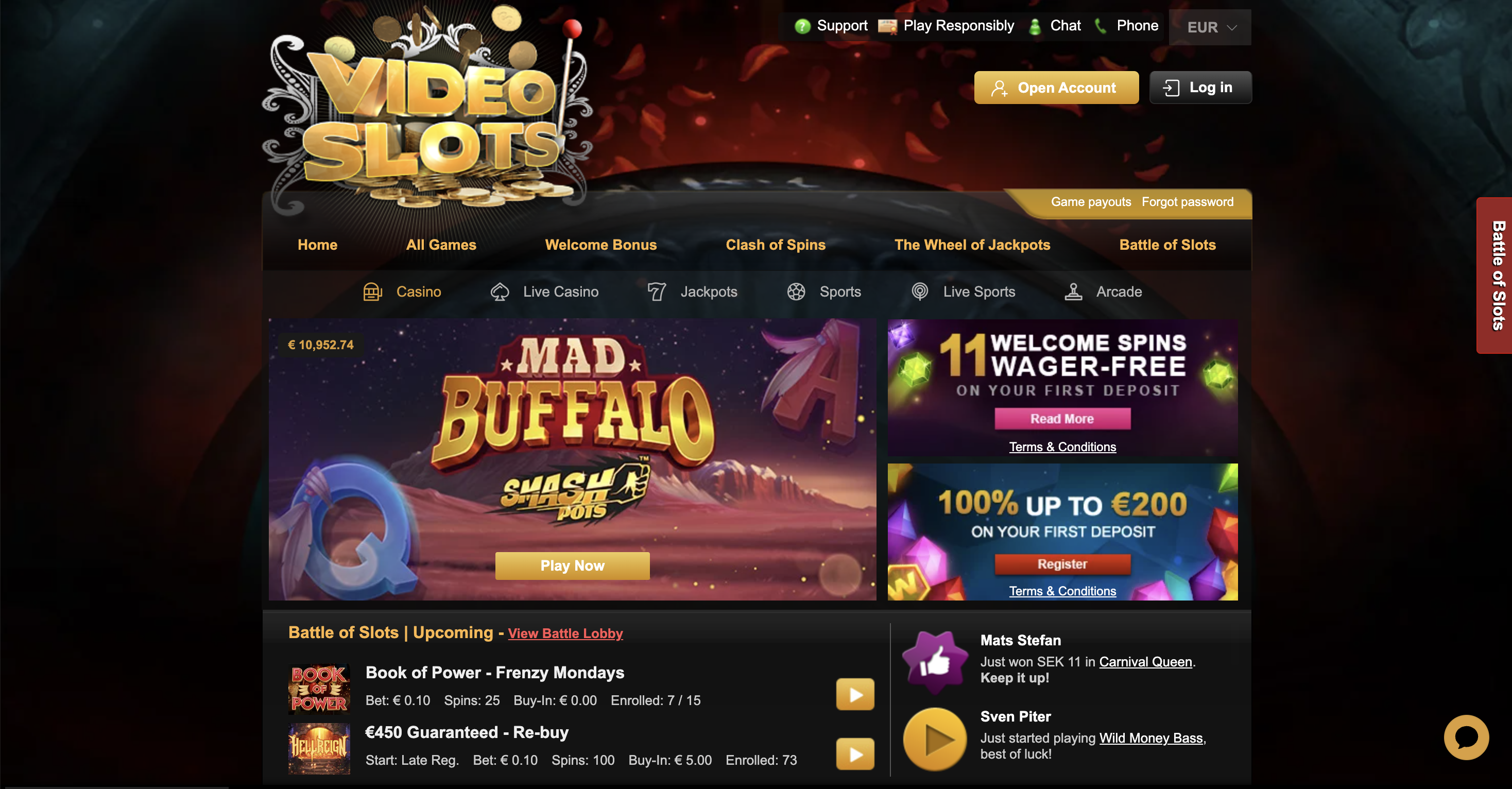Click Play Now on Mad Buffalo banner
1512x789 pixels.
(572, 566)
